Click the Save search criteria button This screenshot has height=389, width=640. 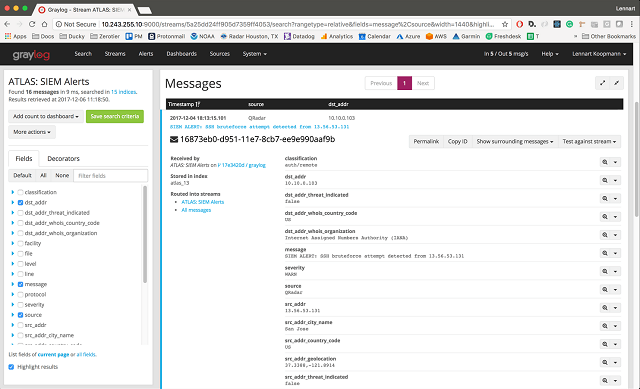point(115,116)
